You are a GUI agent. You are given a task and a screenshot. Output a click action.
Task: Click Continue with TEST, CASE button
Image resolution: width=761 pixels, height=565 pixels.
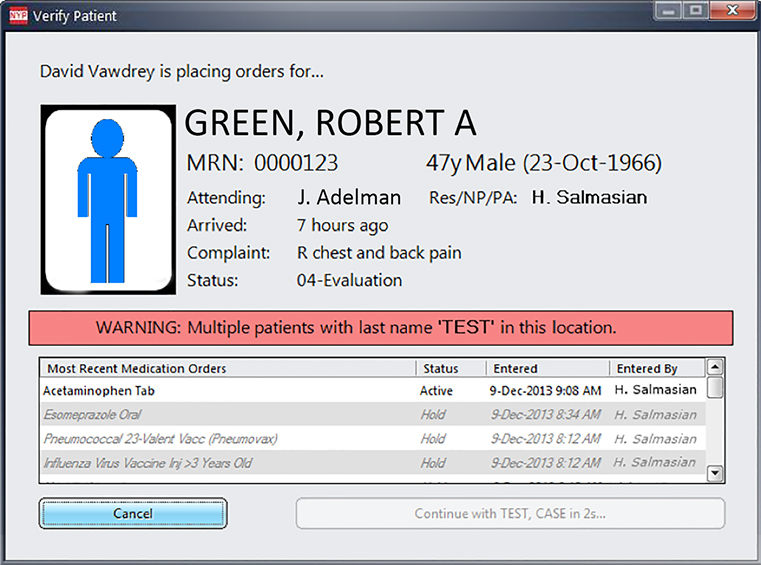click(x=510, y=514)
